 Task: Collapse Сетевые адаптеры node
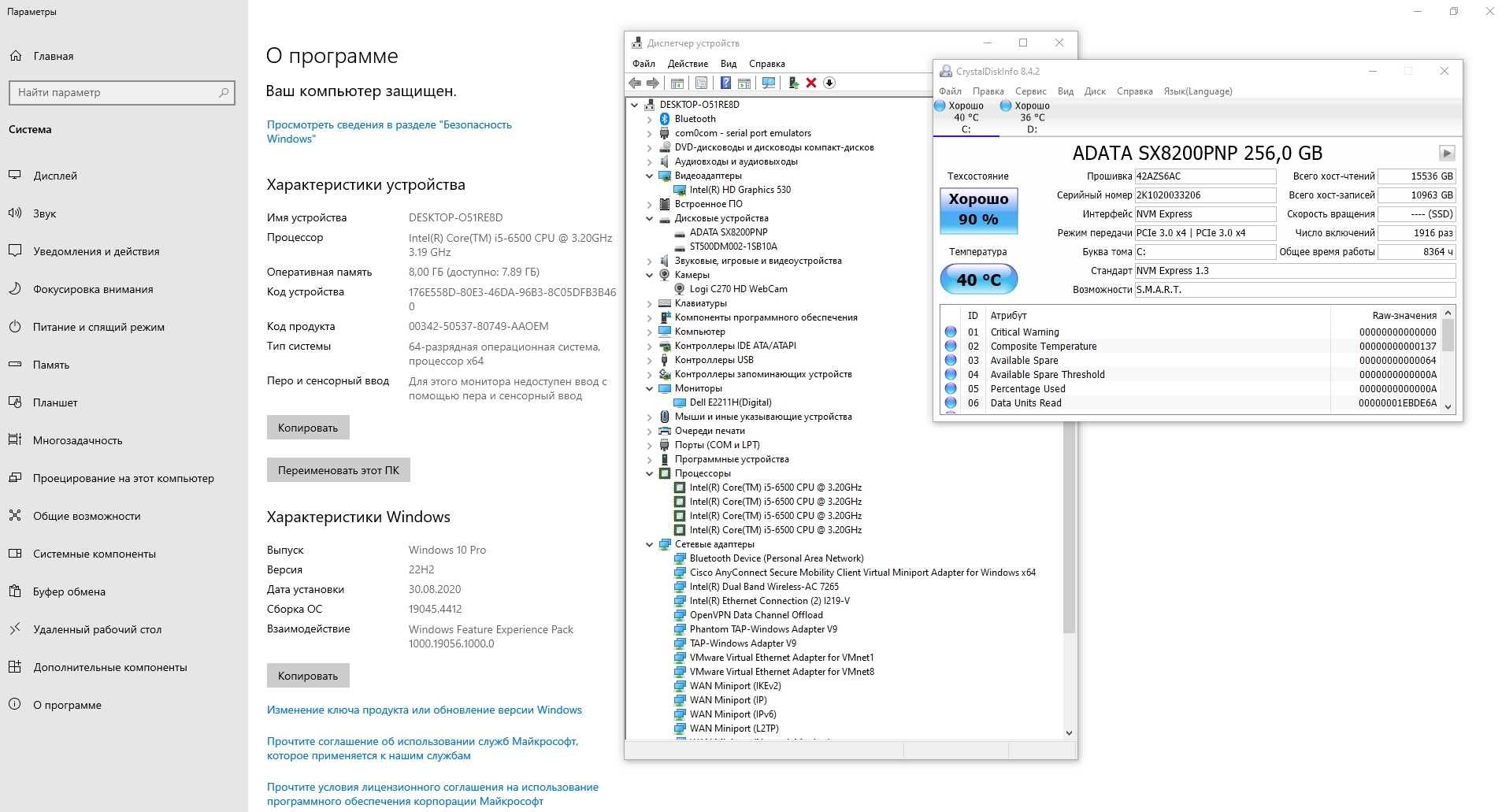click(x=650, y=544)
